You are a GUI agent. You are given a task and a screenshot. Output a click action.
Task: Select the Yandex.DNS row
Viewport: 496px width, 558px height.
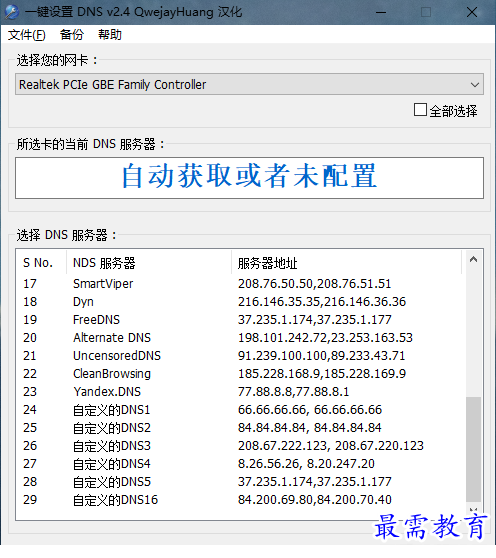click(241, 392)
